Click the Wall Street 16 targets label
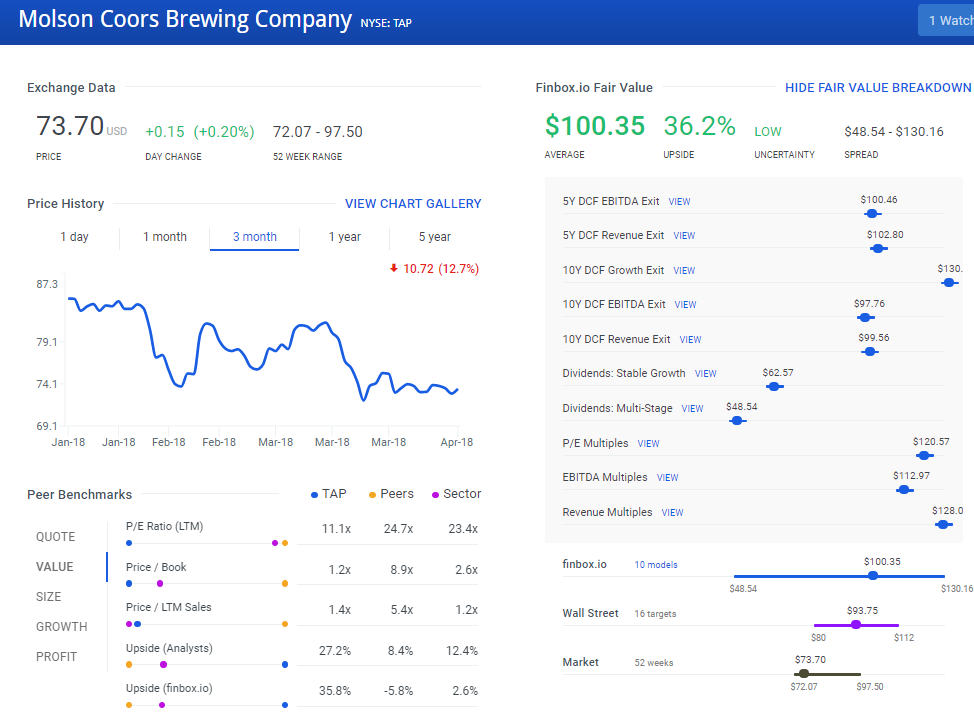The image size is (974, 714). pos(655,614)
